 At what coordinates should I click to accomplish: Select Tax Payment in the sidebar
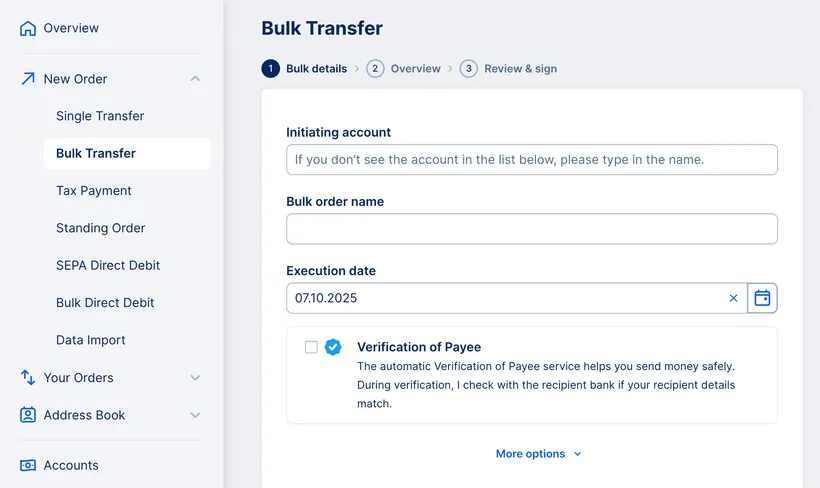pos(94,191)
